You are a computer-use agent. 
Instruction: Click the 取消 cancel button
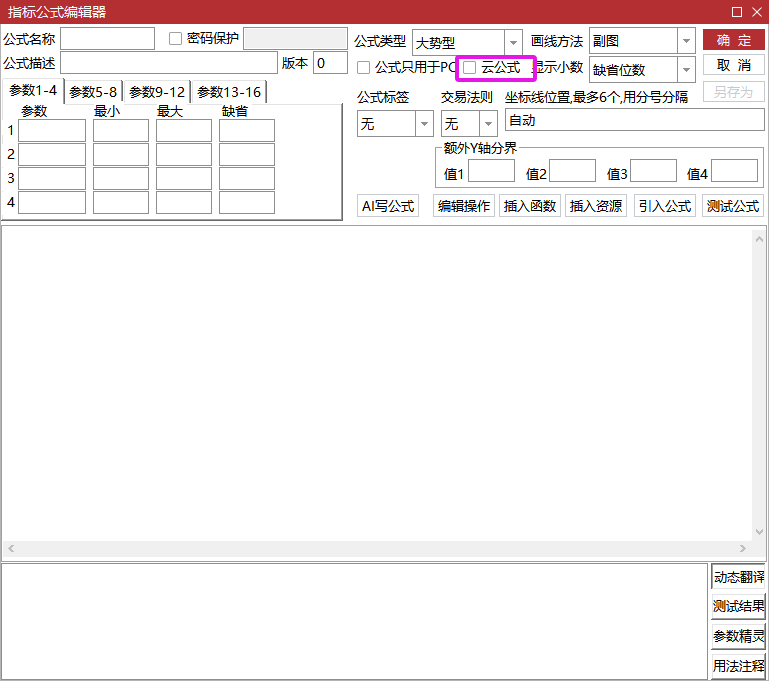coord(733,66)
